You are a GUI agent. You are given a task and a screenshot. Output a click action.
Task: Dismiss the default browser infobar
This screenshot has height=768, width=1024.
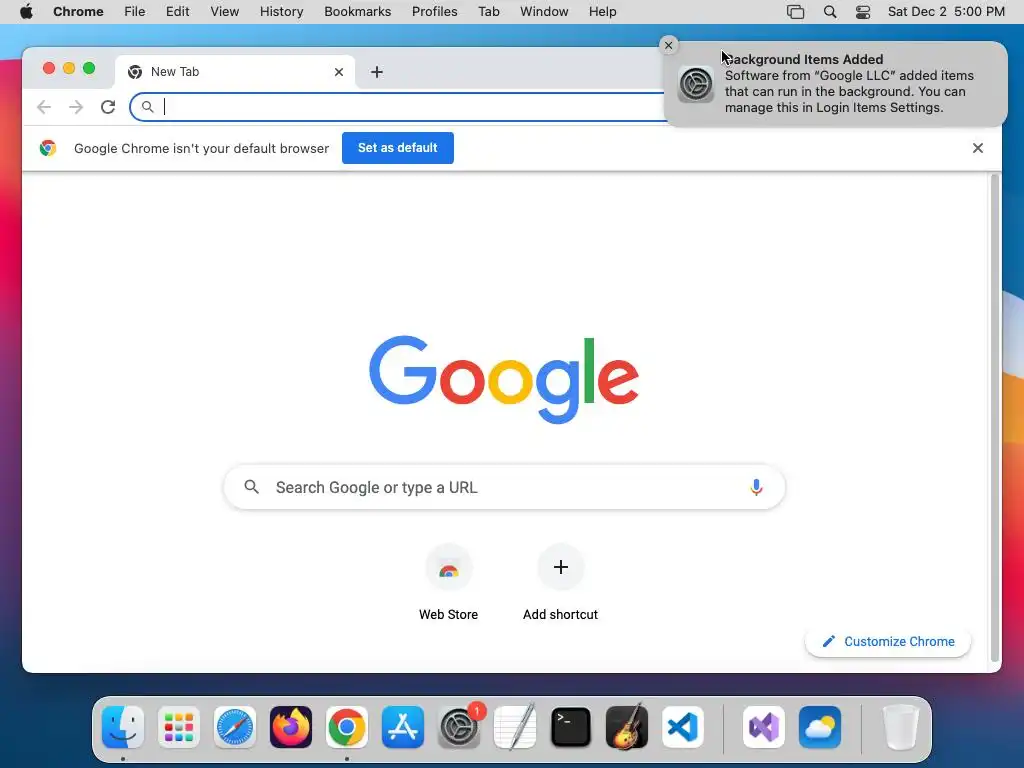pyautogui.click(x=978, y=148)
